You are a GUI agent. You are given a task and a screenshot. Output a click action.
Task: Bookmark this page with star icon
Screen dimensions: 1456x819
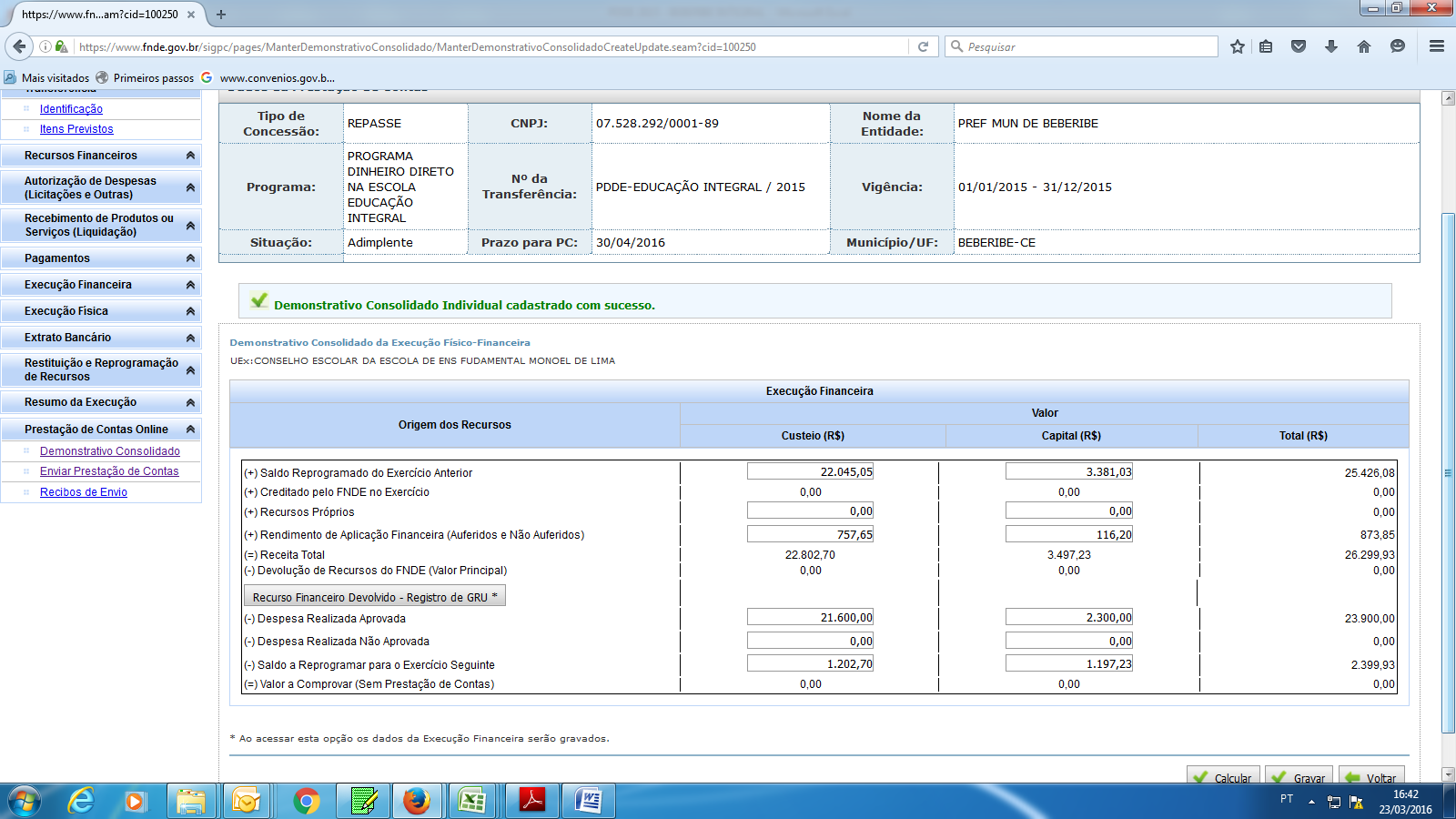click(x=1237, y=46)
